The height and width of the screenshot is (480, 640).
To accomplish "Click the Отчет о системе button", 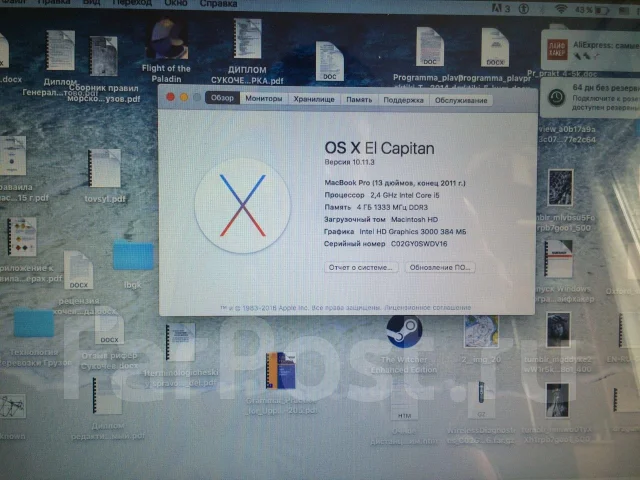I will 361,267.
